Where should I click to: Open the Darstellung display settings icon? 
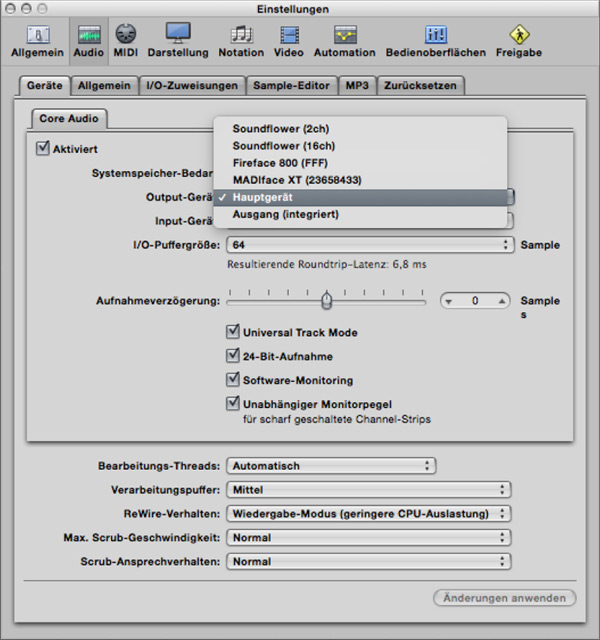(x=177, y=39)
